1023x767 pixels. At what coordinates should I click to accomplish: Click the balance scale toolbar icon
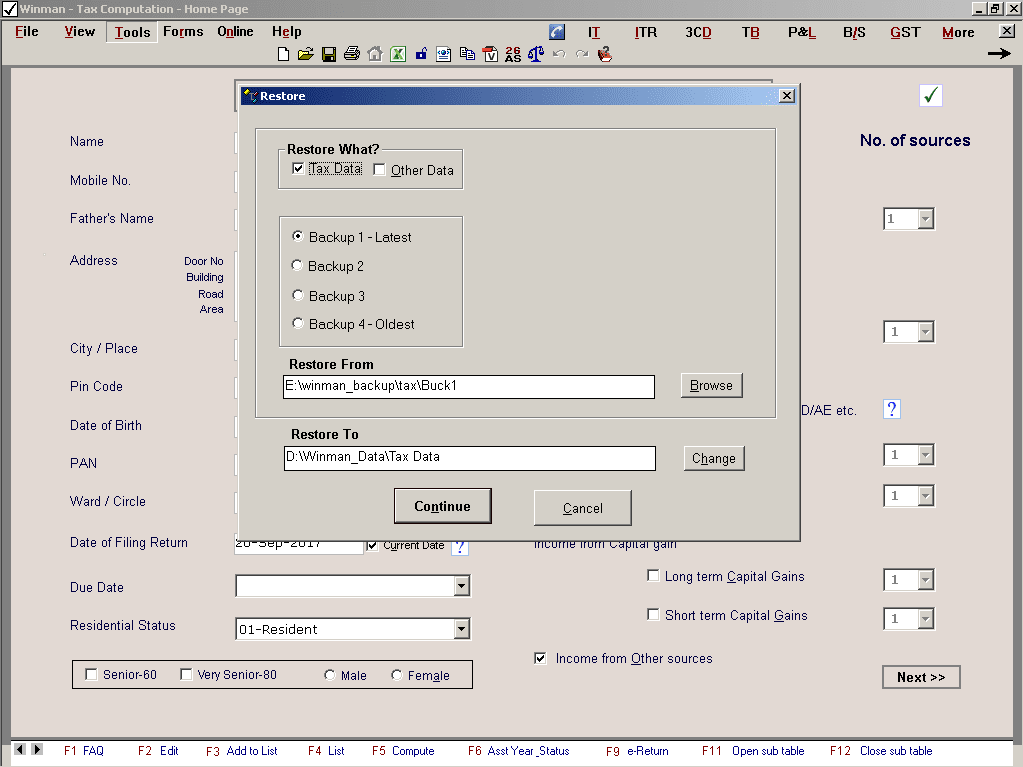[x=536, y=54]
